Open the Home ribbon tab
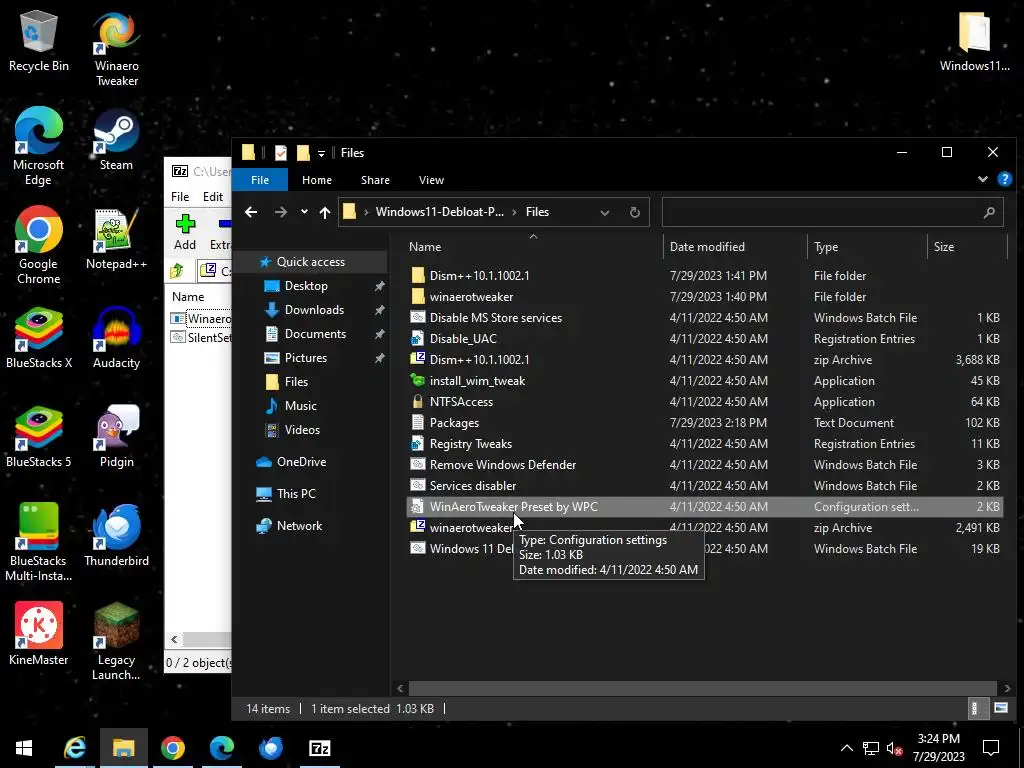 pyautogui.click(x=317, y=180)
